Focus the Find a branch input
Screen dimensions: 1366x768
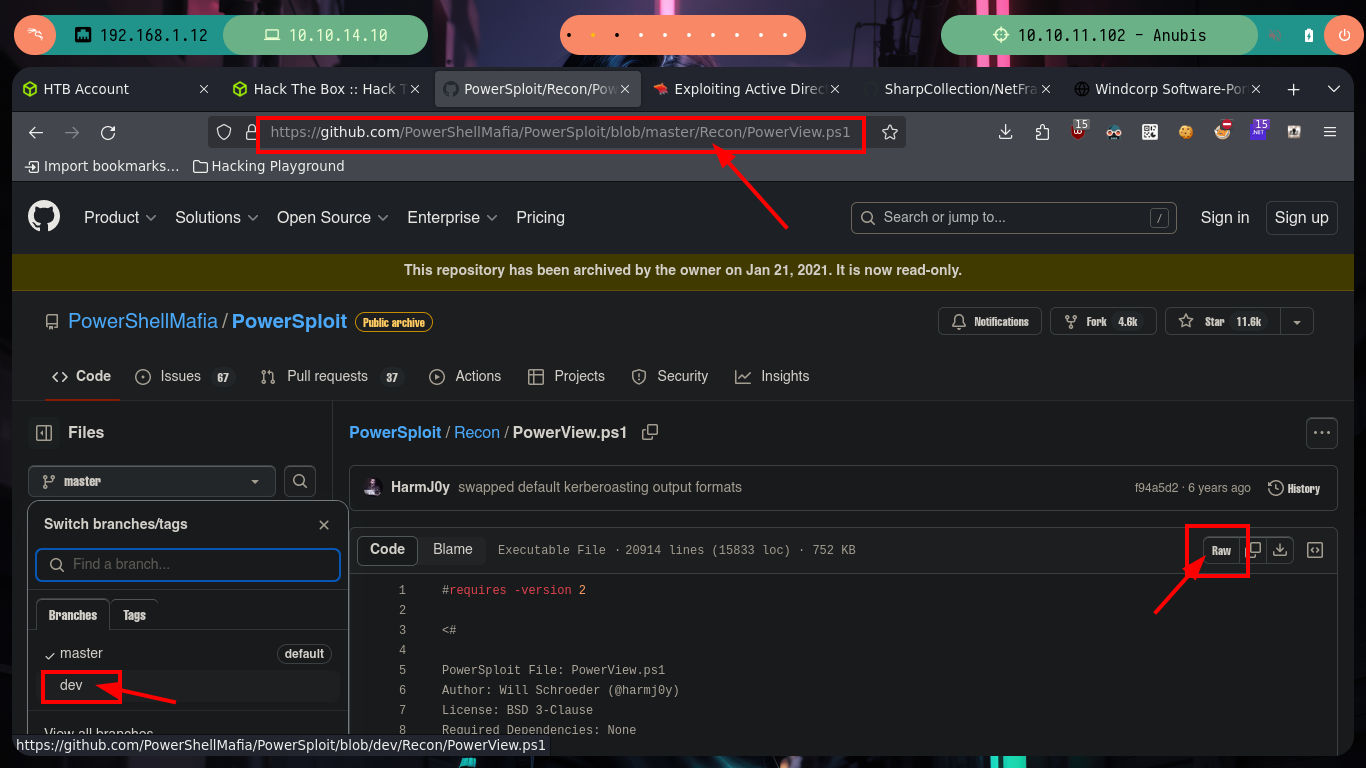[188, 564]
